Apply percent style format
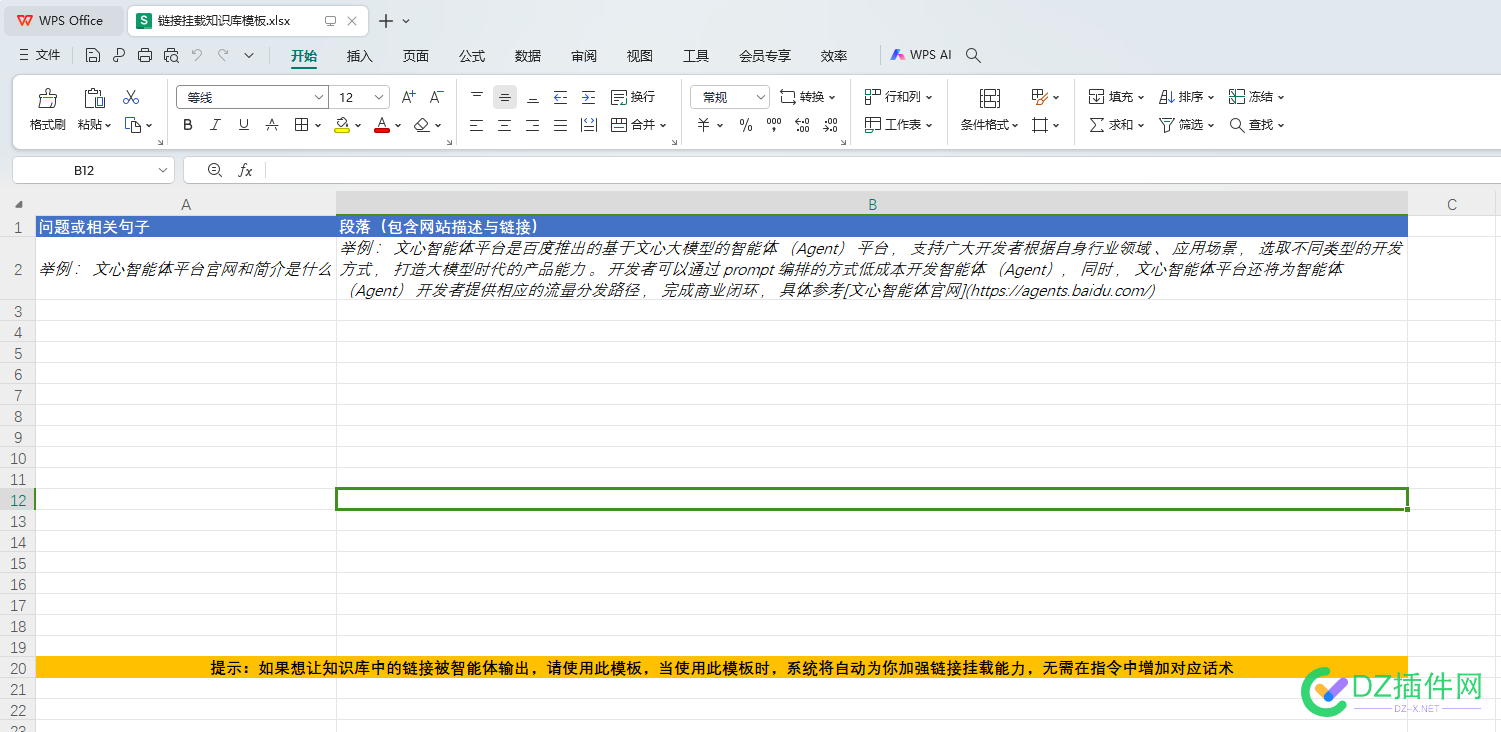Viewport: 1501px width, 732px height. (746, 125)
